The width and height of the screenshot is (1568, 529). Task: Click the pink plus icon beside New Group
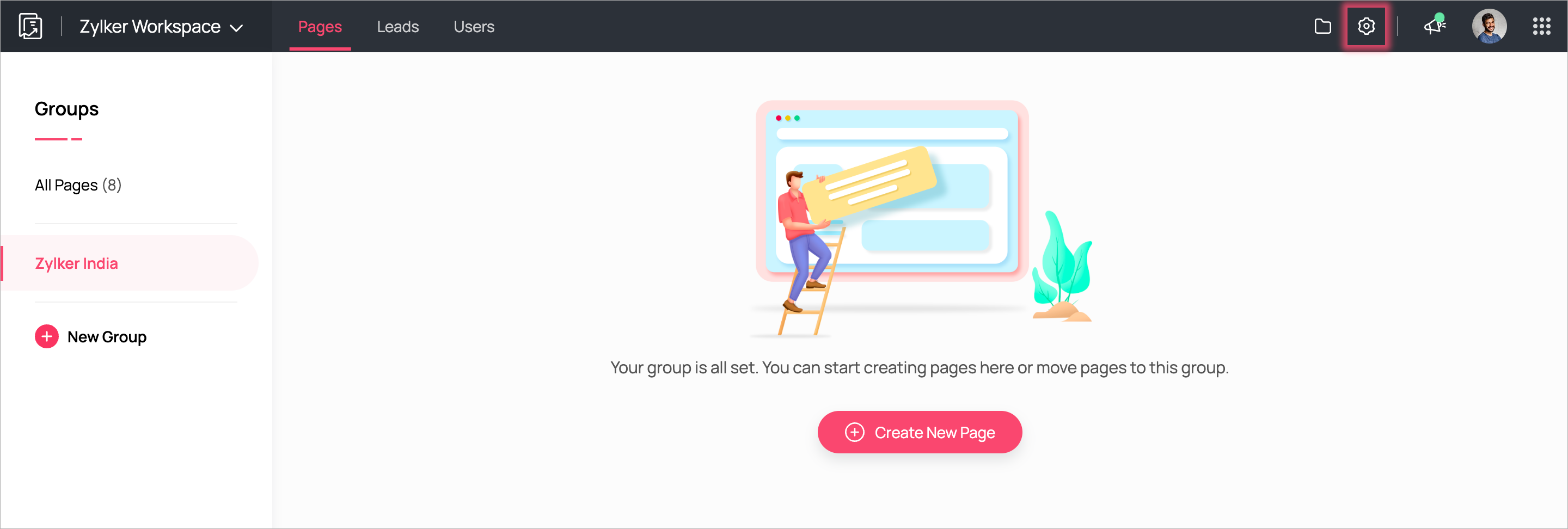click(46, 337)
